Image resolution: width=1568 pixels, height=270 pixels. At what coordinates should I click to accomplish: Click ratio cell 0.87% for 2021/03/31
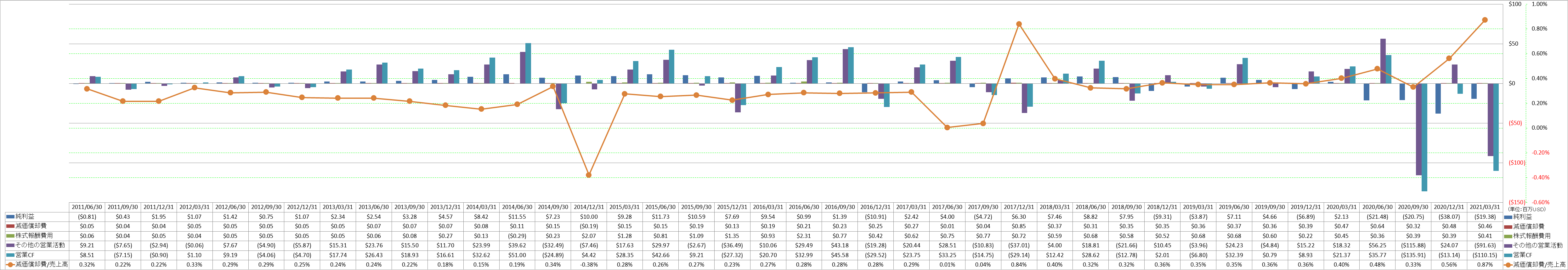[1485, 265]
